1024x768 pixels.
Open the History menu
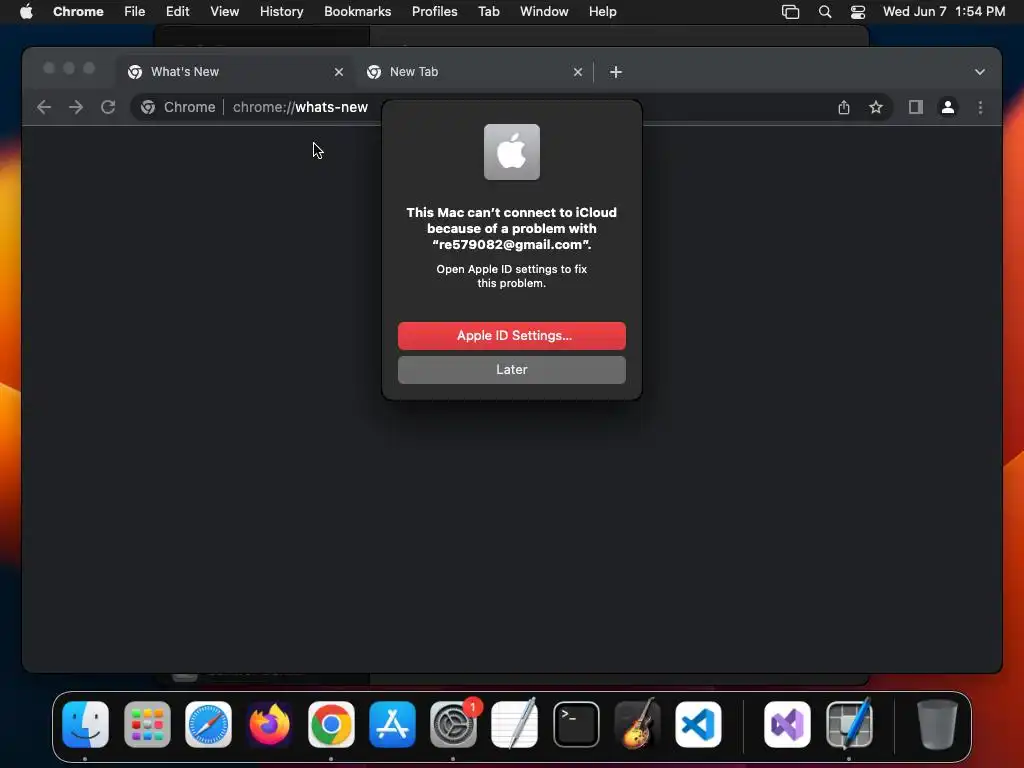coord(281,11)
